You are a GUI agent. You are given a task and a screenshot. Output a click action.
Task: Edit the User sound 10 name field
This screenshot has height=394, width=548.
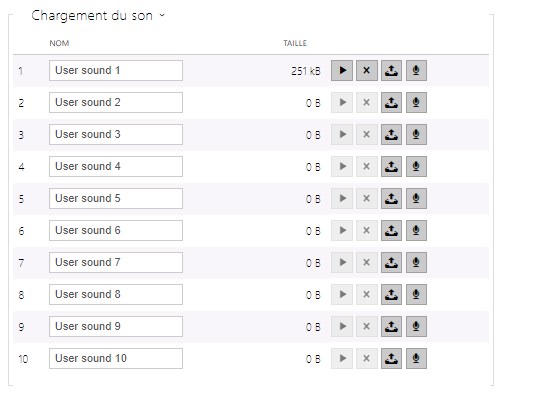(116, 358)
